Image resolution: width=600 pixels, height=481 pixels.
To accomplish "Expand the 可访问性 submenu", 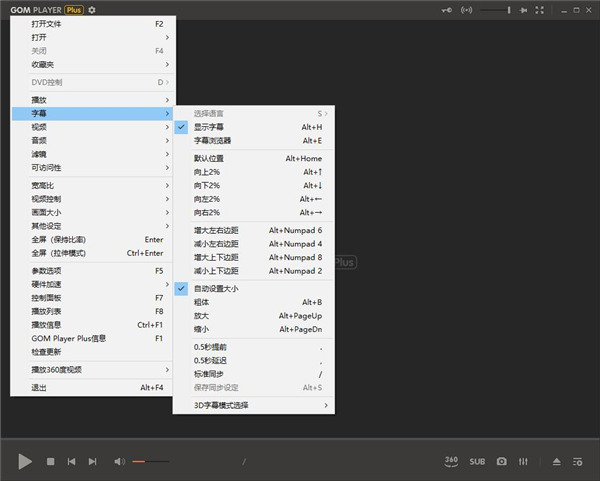I will [93, 168].
